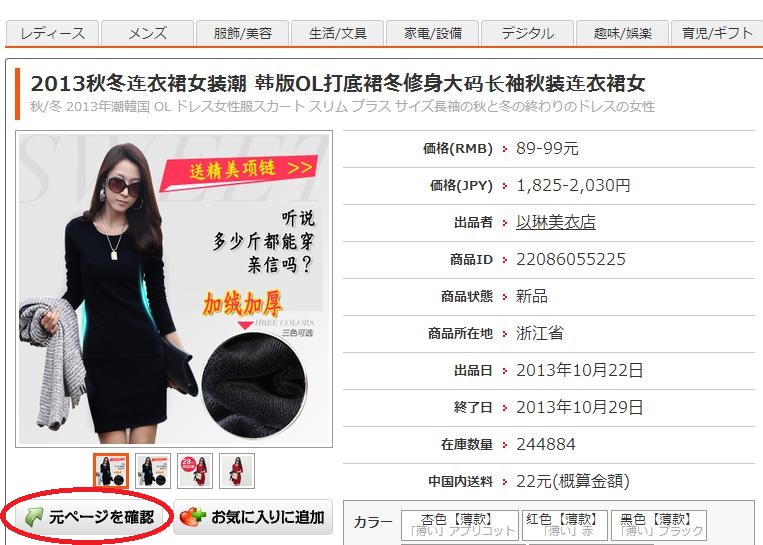Open the レディース category tab
Image resolution: width=763 pixels, height=545 pixels.
(x=52, y=33)
